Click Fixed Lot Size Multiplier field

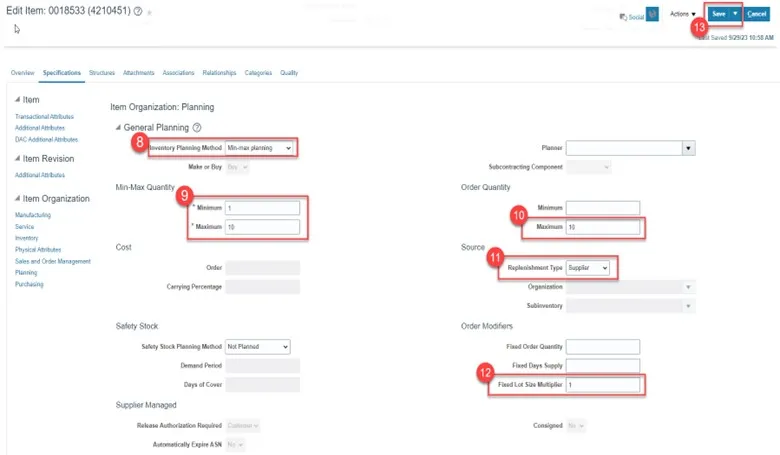[603, 384]
